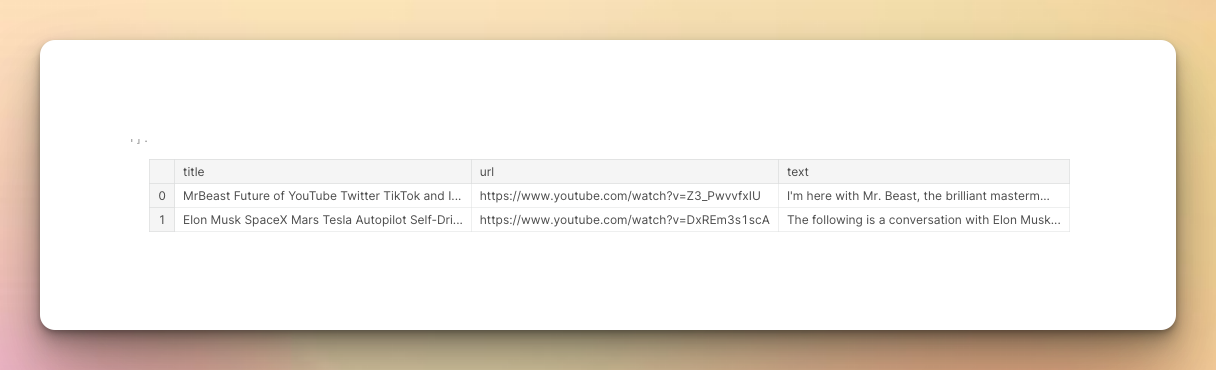1216x370 pixels.
Task: Expand the truncated MrBeast title ellipsis
Action: [x=459, y=198]
